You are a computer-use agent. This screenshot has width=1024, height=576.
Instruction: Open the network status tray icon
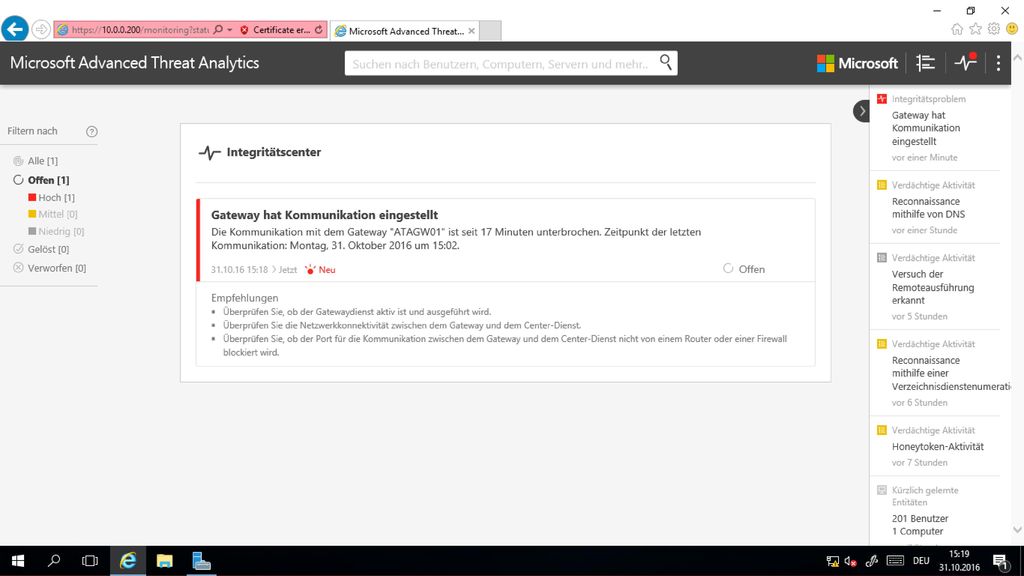(833, 561)
